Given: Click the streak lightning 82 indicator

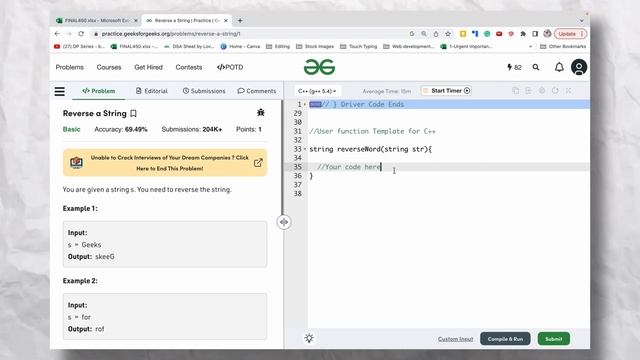Looking at the screenshot, I should click(x=514, y=67).
